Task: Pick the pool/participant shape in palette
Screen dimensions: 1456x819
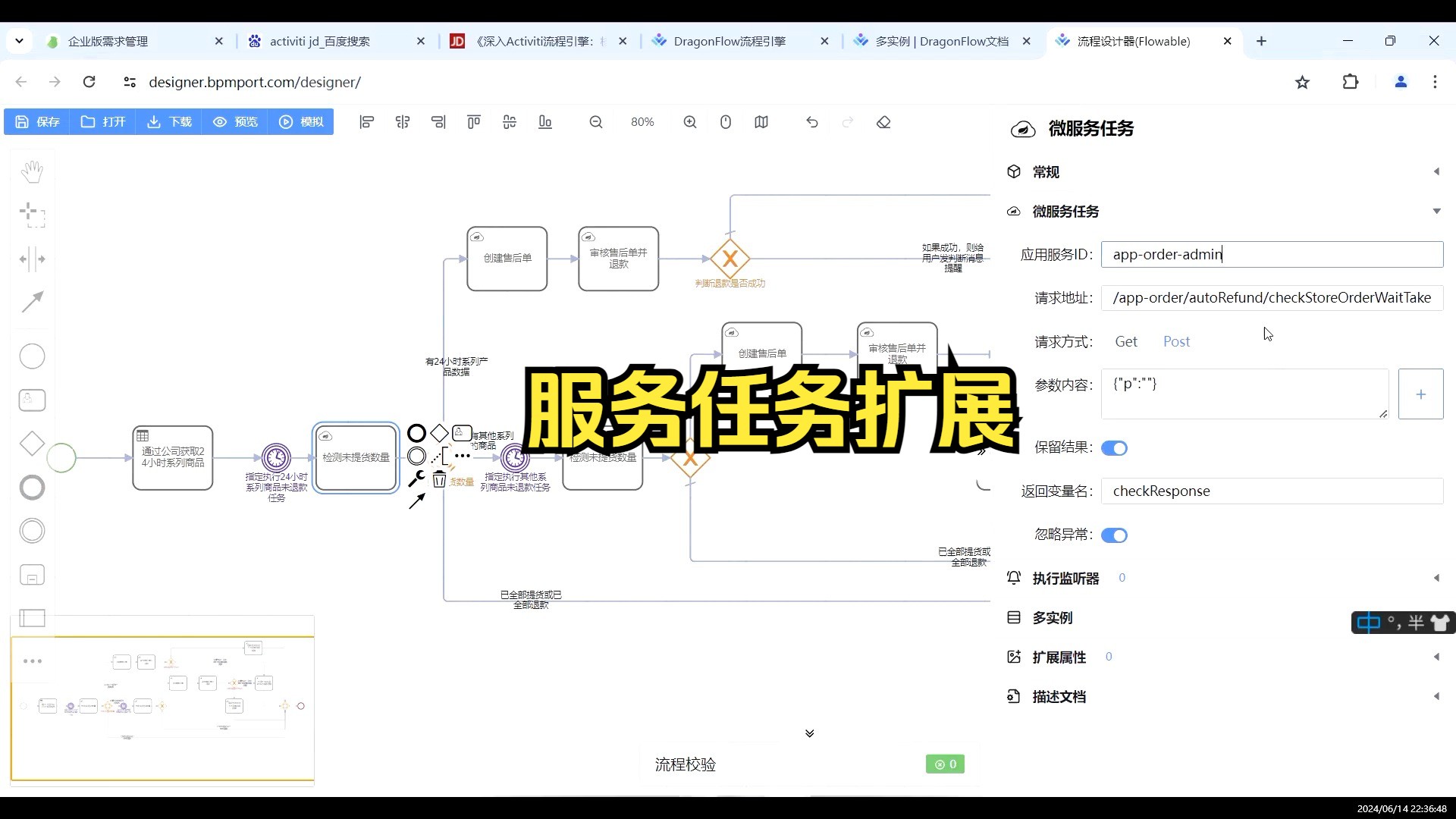Action: tap(32, 618)
